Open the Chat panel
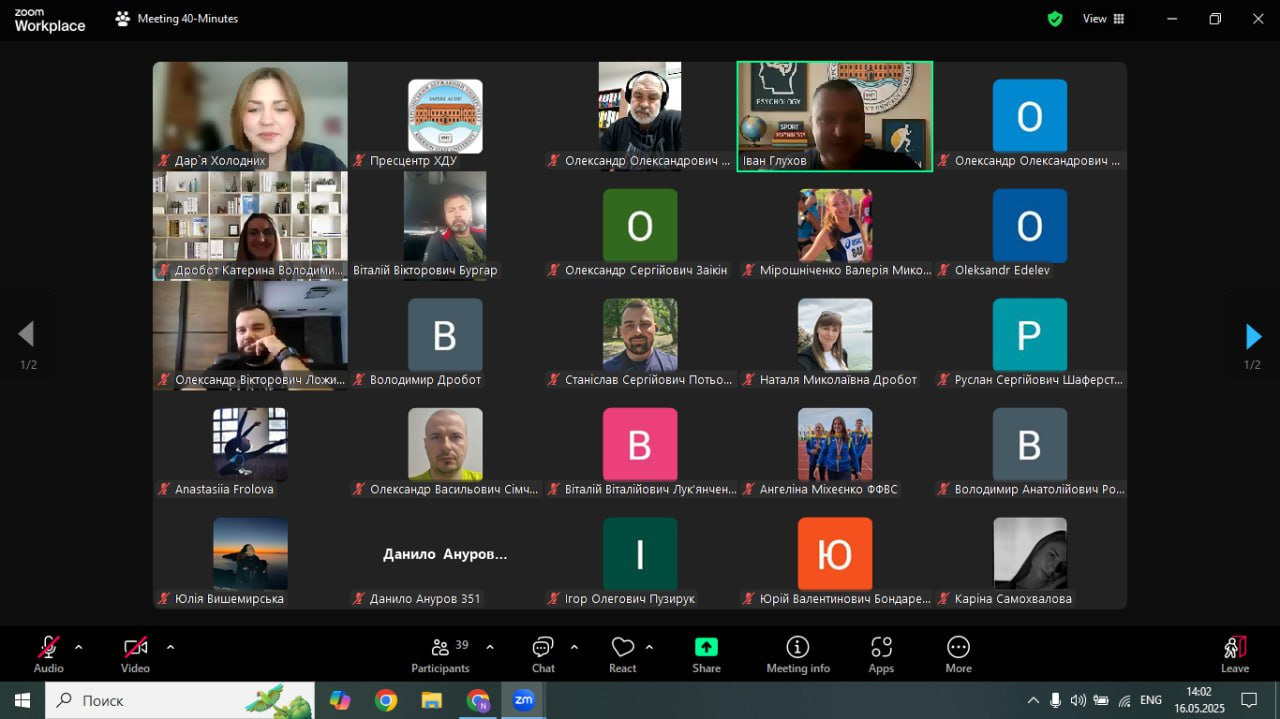The width and height of the screenshot is (1280, 719). [x=543, y=647]
